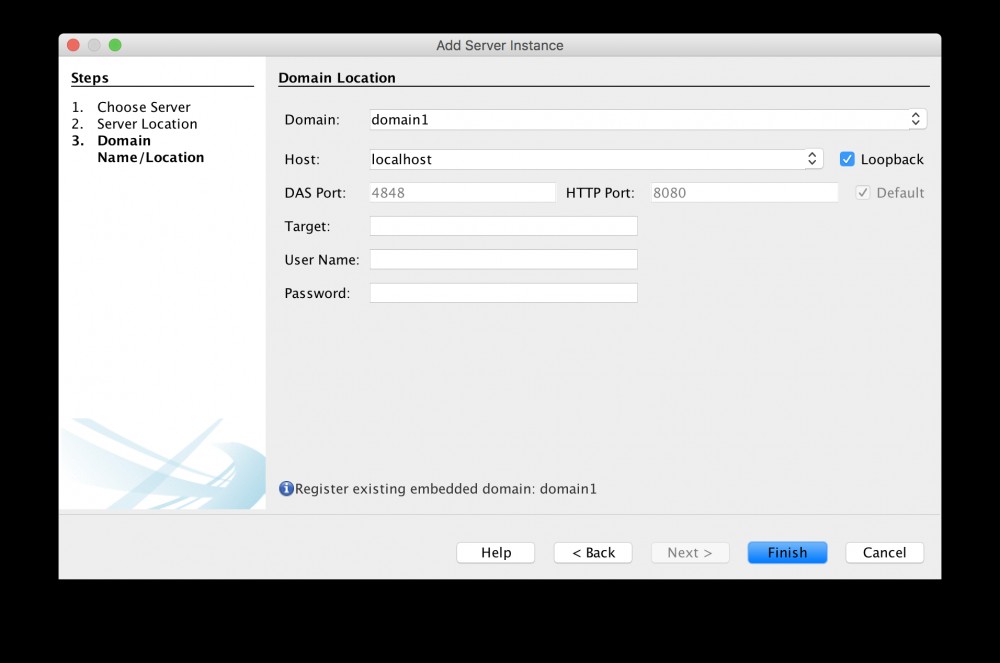The height and width of the screenshot is (663, 1000).
Task: Click the Cancel button
Action: (884, 552)
